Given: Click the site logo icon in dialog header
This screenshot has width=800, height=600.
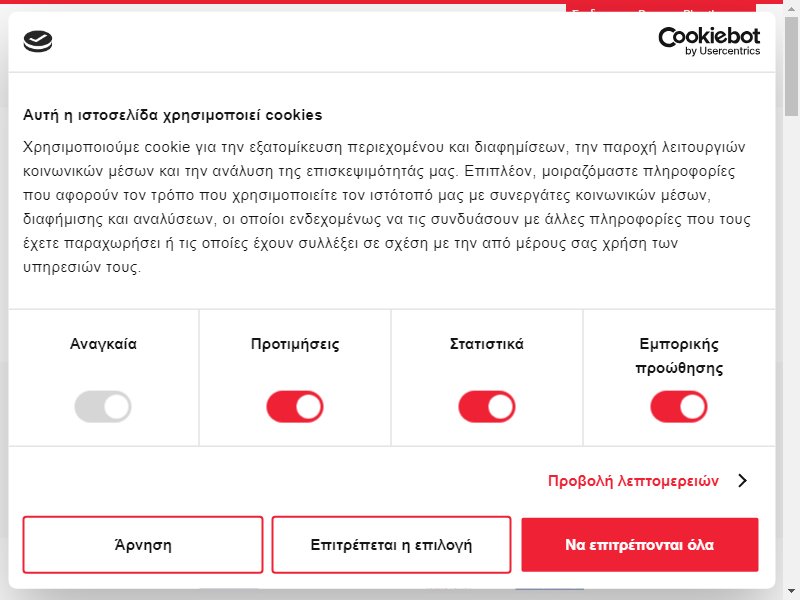Looking at the screenshot, I should 38,41.
